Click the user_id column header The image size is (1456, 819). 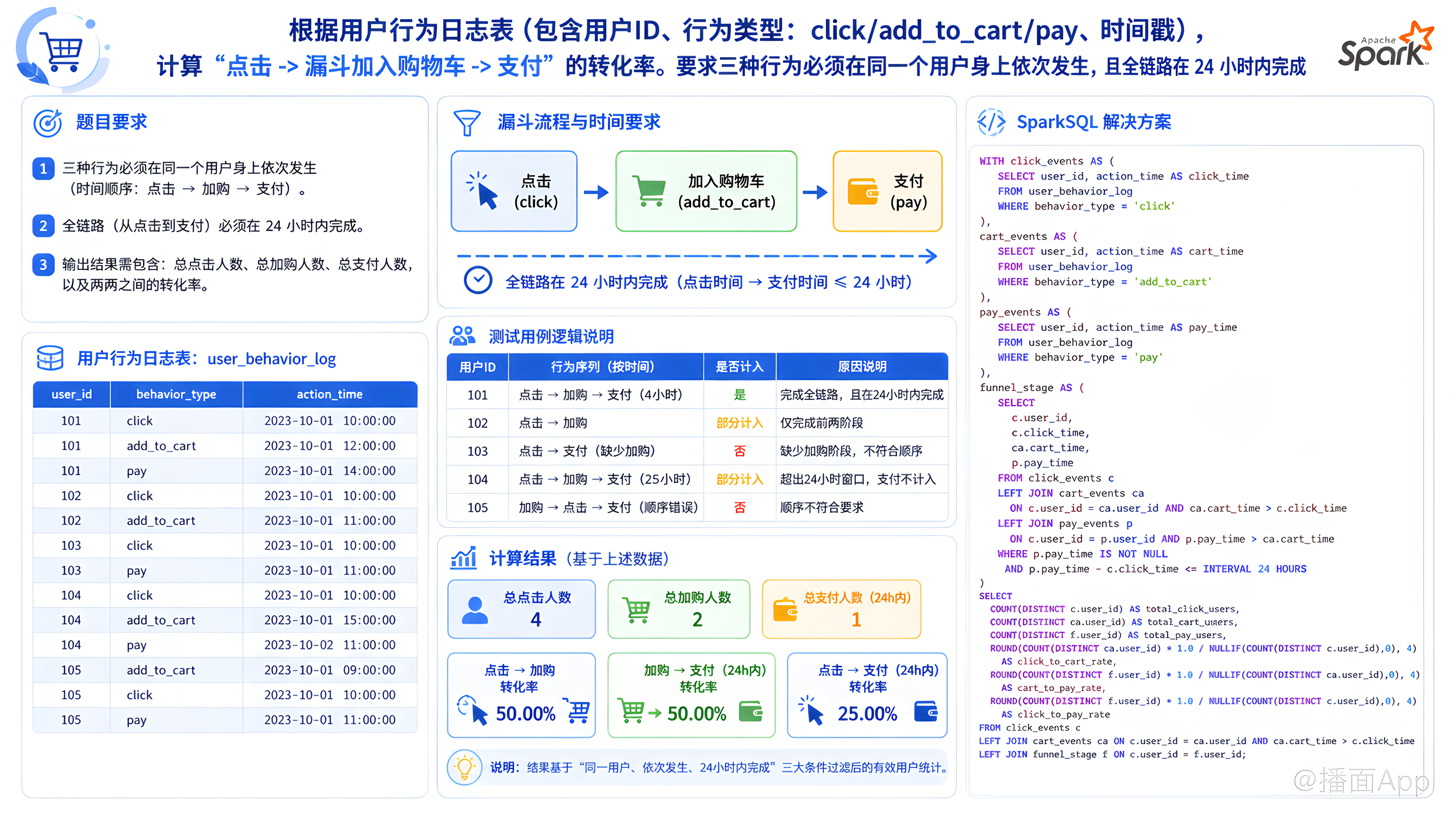coord(72,394)
